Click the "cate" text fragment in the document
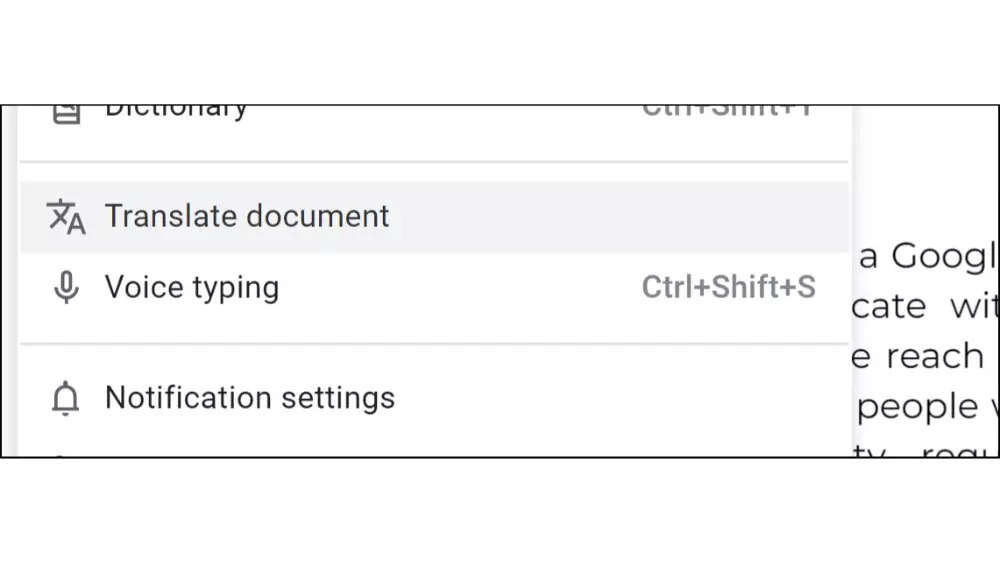Image resolution: width=1000 pixels, height=562 pixels. pos(889,307)
